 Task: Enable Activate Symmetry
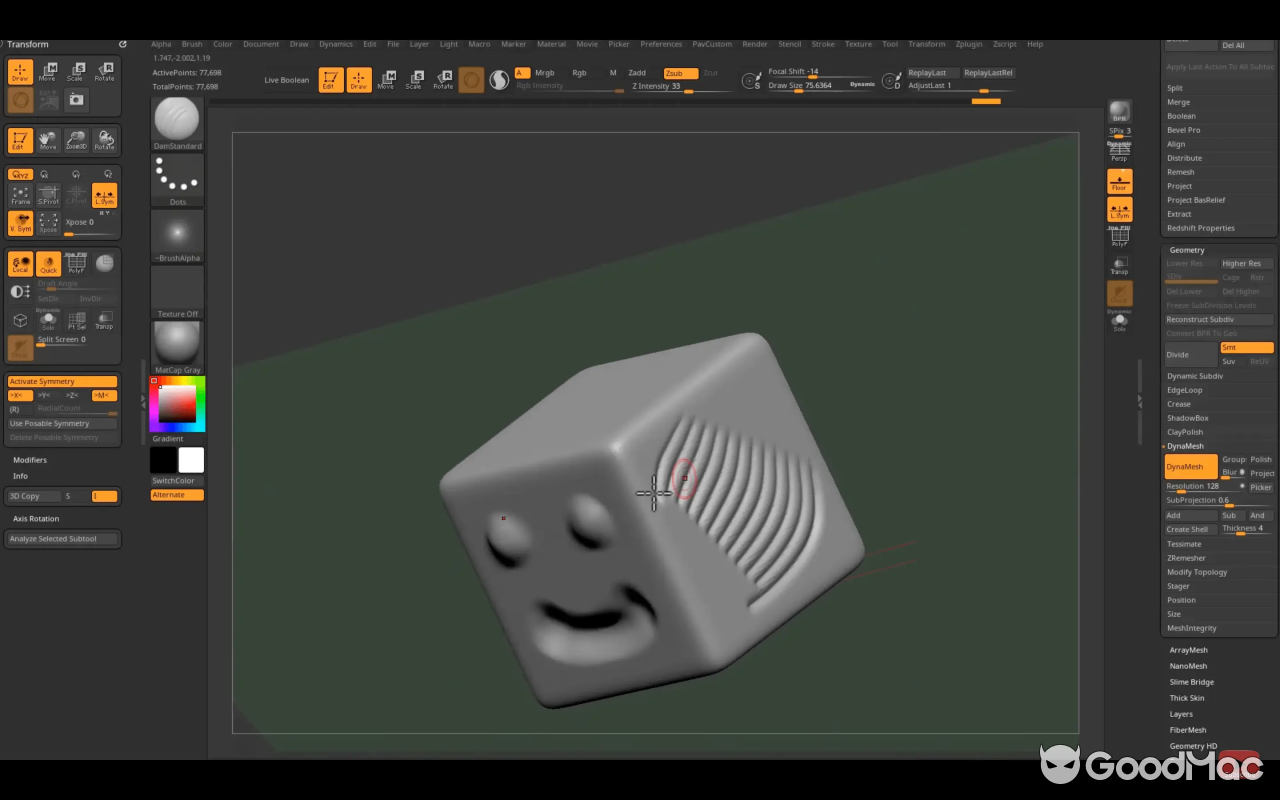(62, 381)
